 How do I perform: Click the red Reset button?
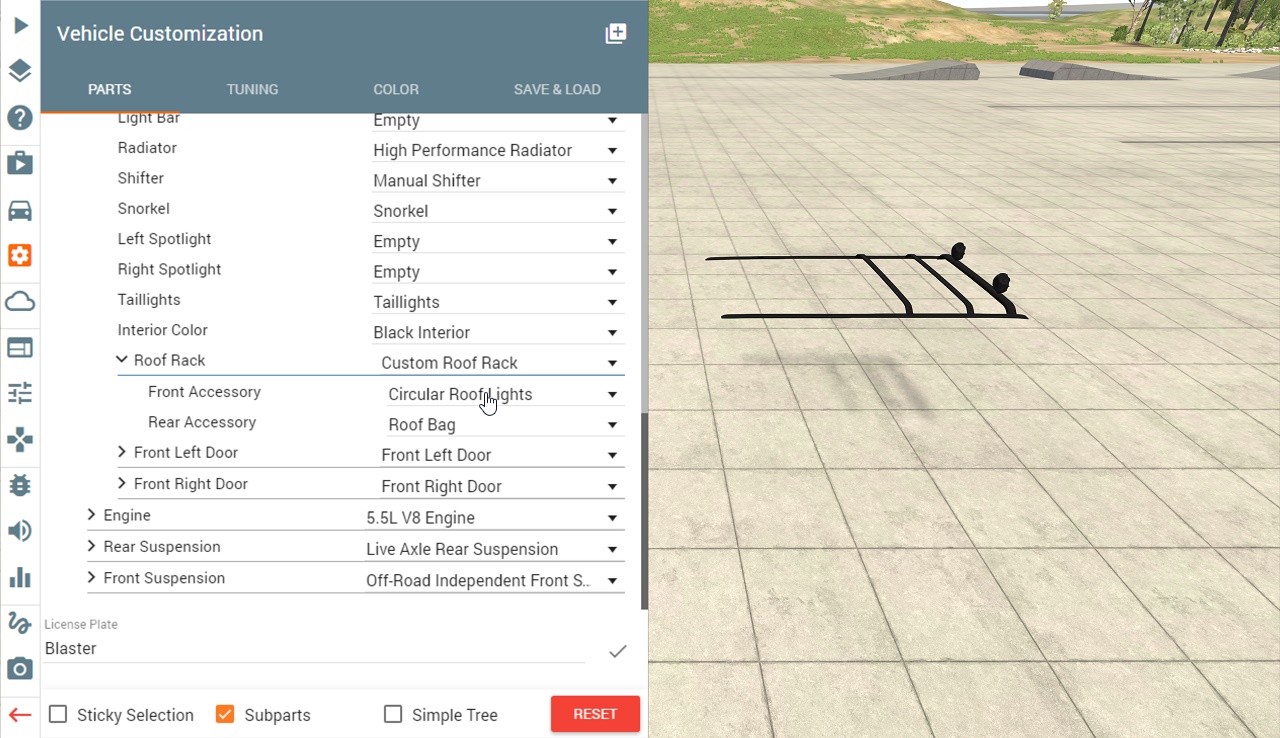(x=595, y=714)
